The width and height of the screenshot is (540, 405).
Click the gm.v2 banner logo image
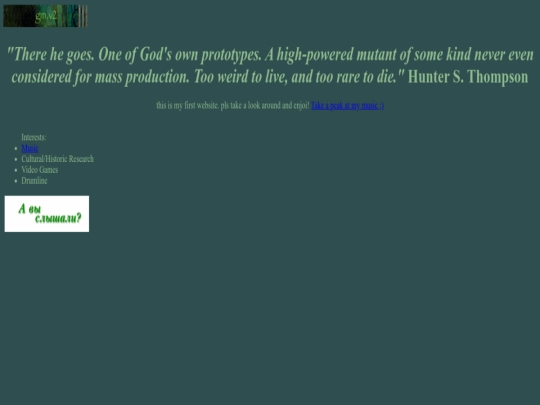[x=45, y=16]
